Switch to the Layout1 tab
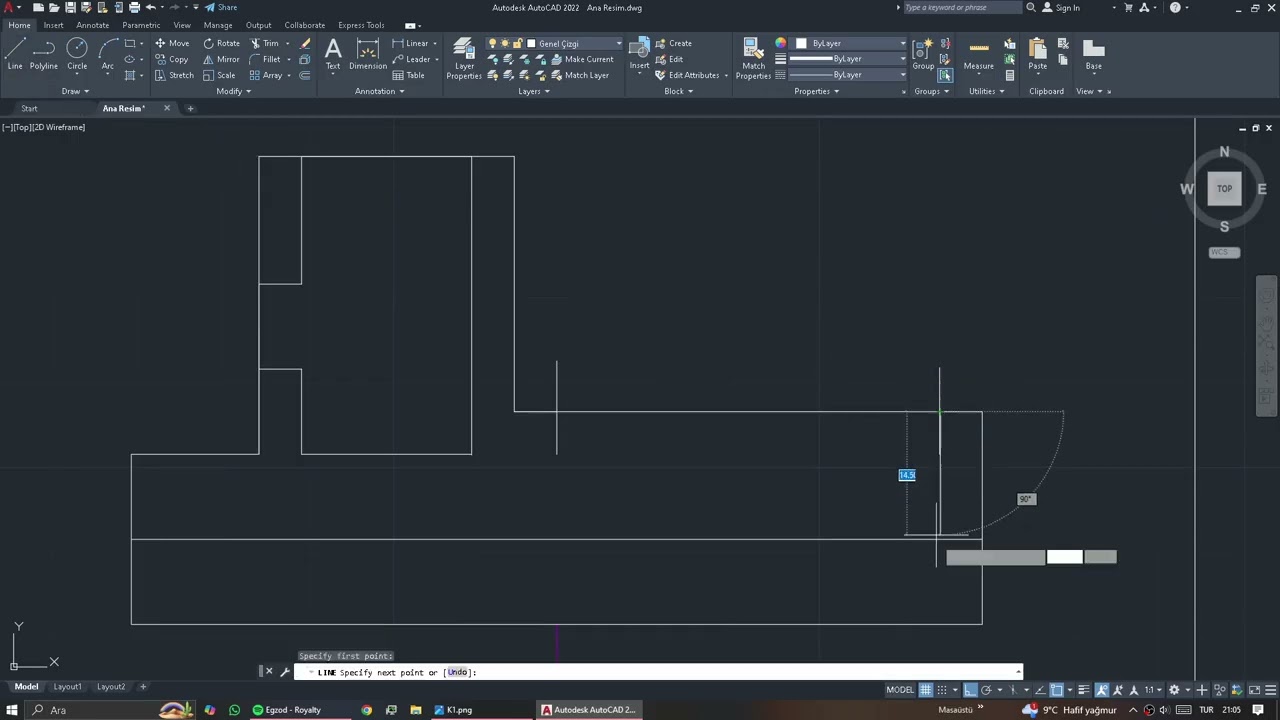 pyautogui.click(x=67, y=687)
